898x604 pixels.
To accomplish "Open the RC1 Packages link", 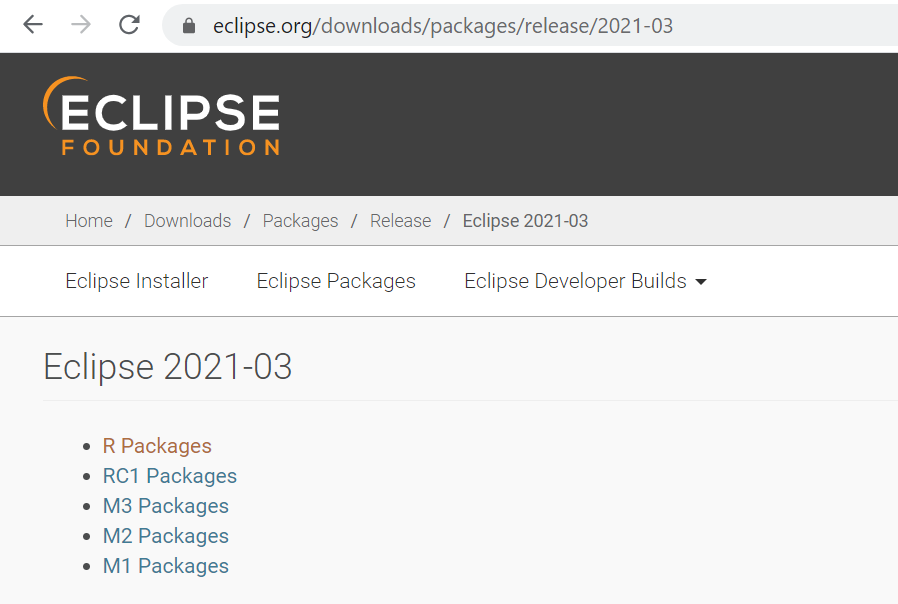I will (169, 475).
